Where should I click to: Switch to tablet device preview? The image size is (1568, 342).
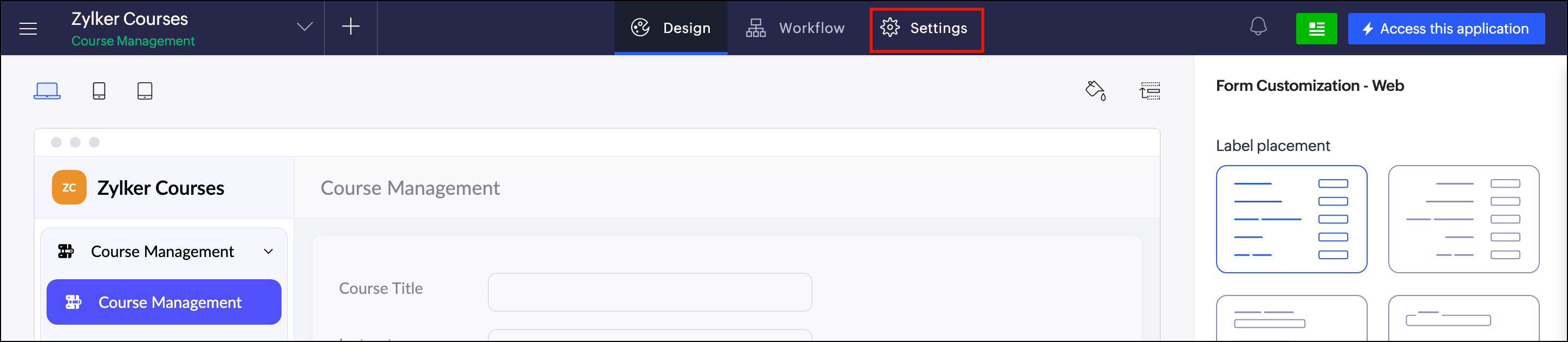click(x=145, y=91)
